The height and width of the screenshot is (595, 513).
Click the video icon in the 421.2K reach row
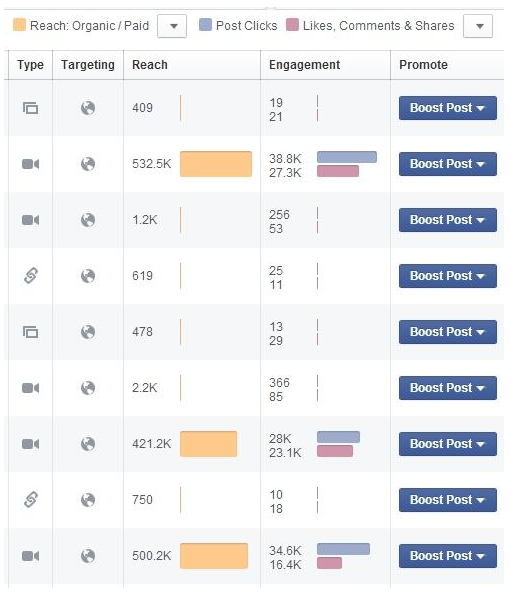(x=30, y=444)
